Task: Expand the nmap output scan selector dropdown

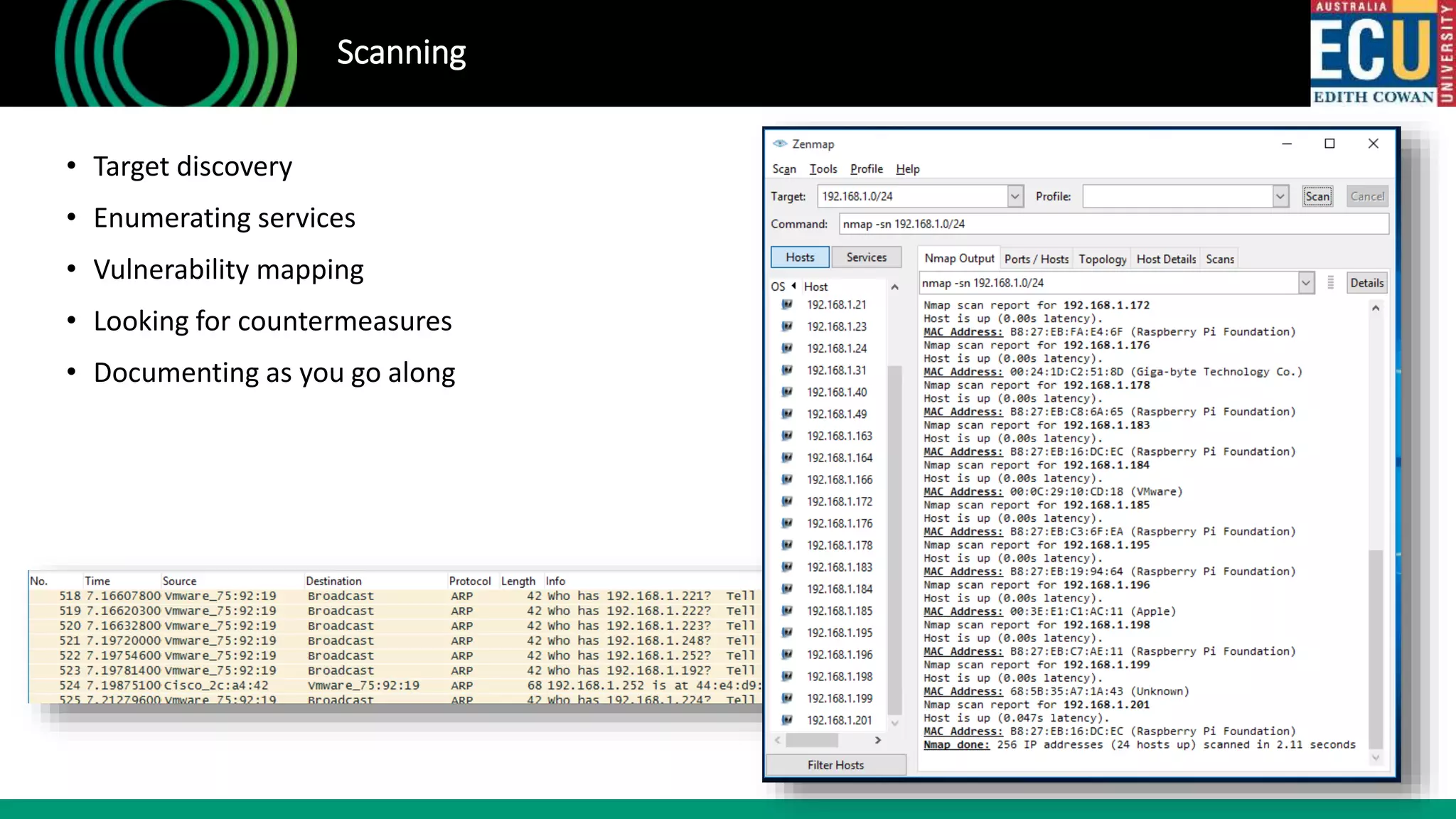Action: (x=1305, y=283)
